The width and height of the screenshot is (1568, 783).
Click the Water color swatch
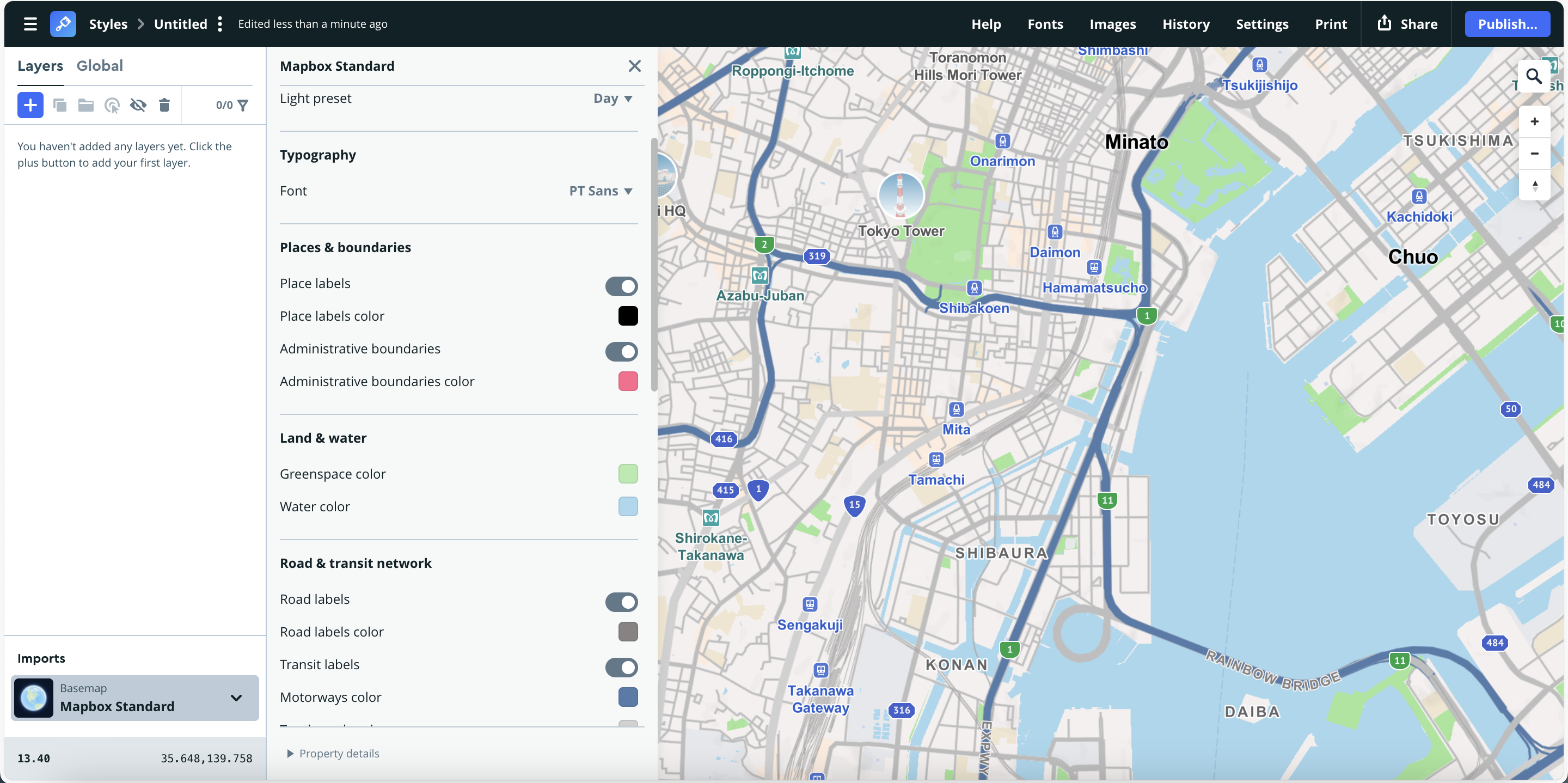click(x=628, y=506)
